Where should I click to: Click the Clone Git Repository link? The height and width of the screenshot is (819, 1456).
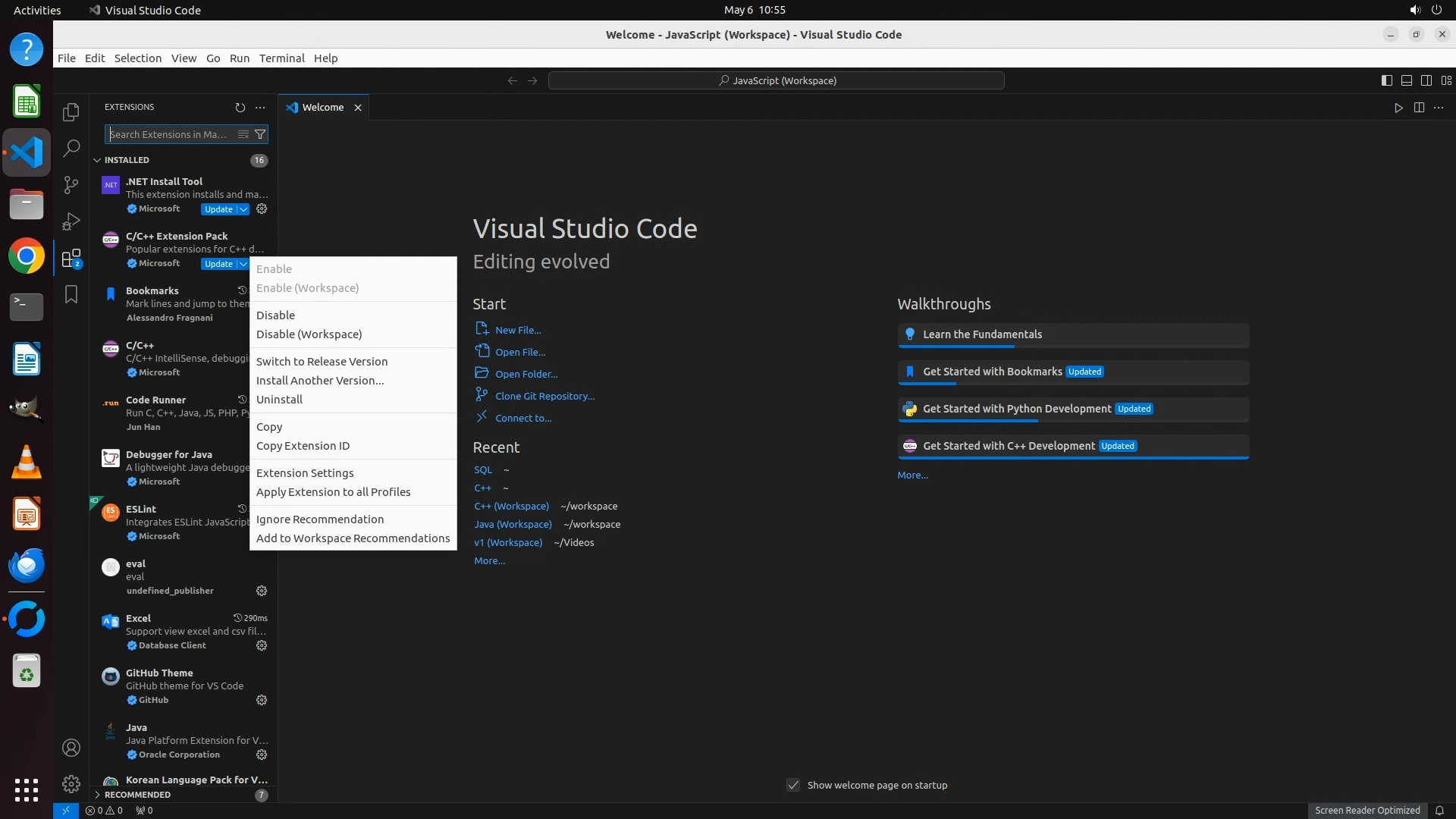point(544,396)
